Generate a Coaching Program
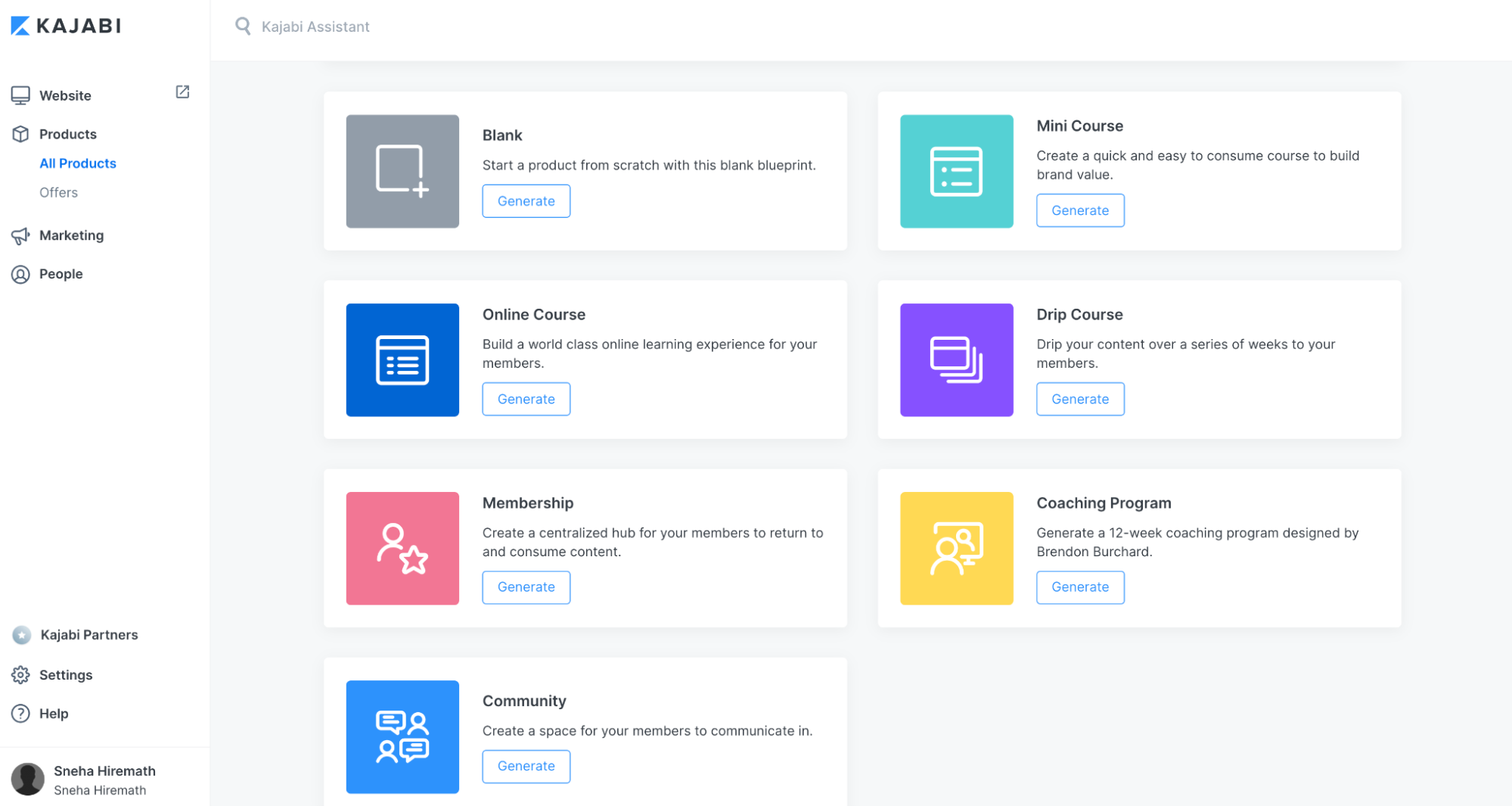Image resolution: width=1512 pixels, height=806 pixels. point(1080,587)
